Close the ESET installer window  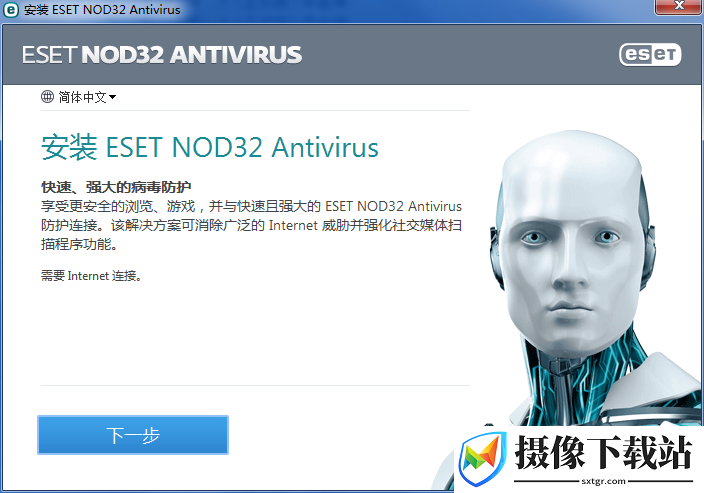point(678,6)
